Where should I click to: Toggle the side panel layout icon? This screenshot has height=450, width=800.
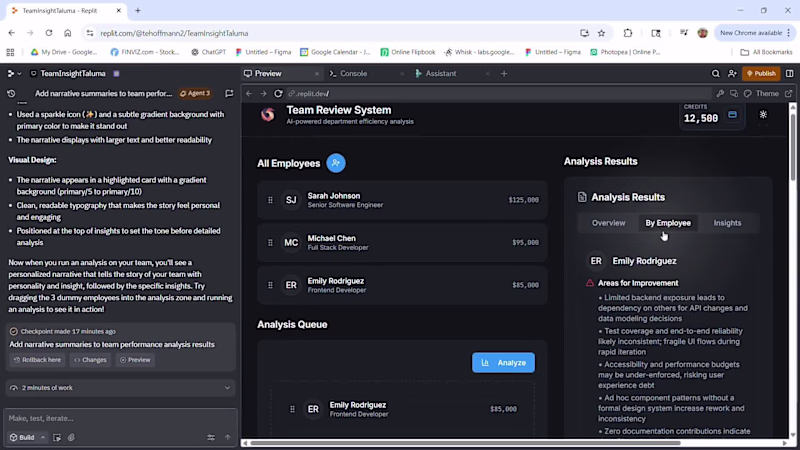[x=790, y=73]
